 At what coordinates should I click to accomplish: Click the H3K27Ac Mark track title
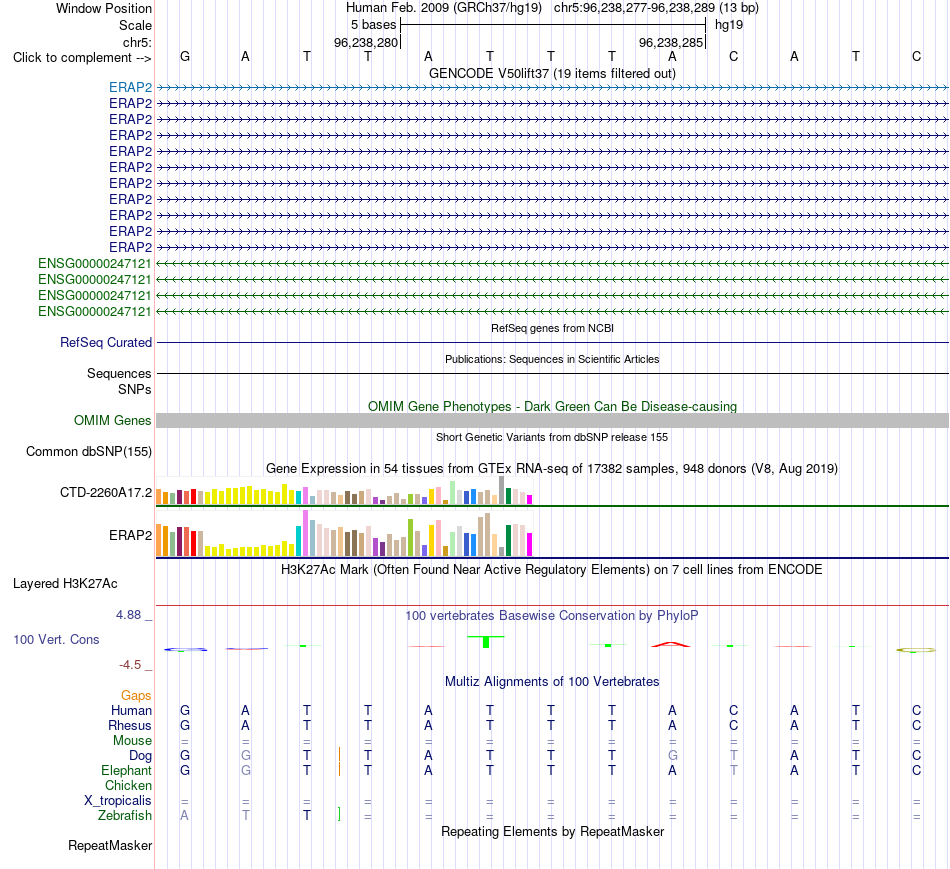[552, 570]
